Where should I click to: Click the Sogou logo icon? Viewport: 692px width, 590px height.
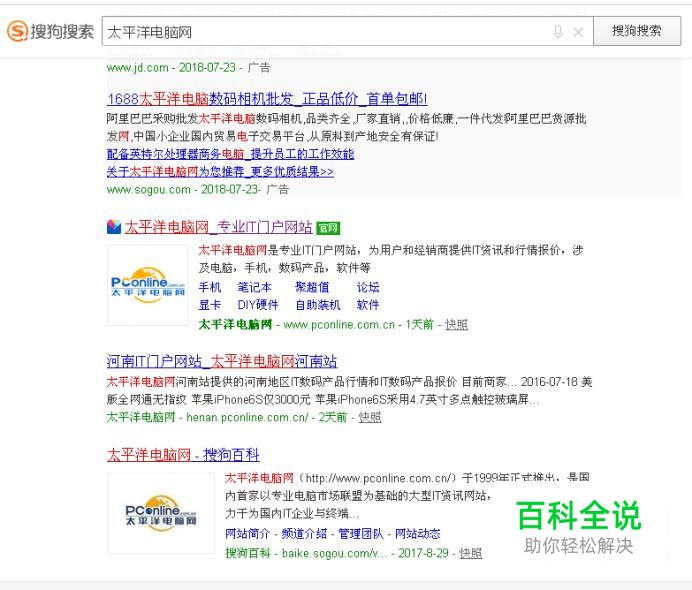click(x=18, y=31)
